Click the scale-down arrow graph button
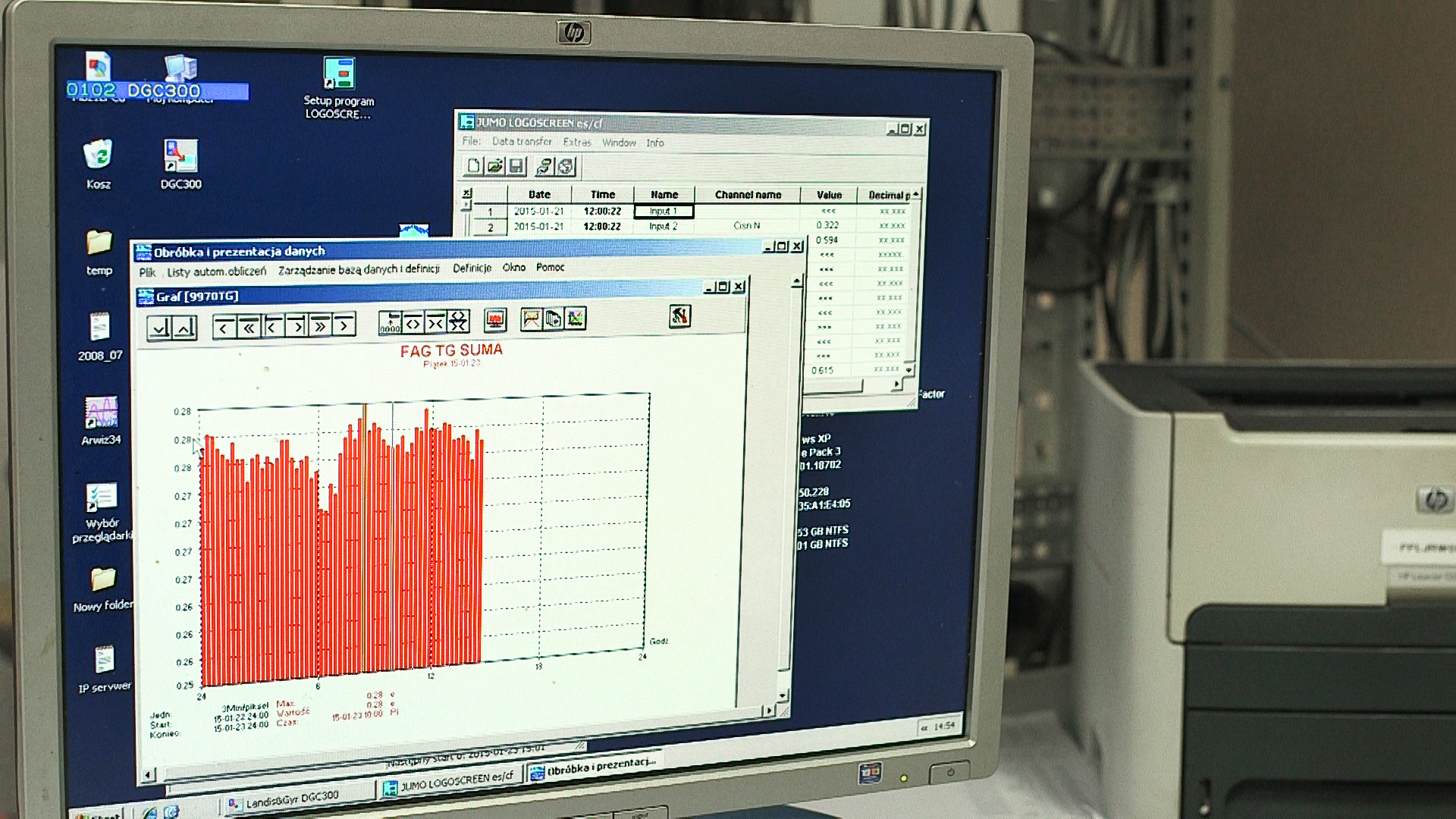Viewport: 1456px width, 819px height. click(160, 328)
